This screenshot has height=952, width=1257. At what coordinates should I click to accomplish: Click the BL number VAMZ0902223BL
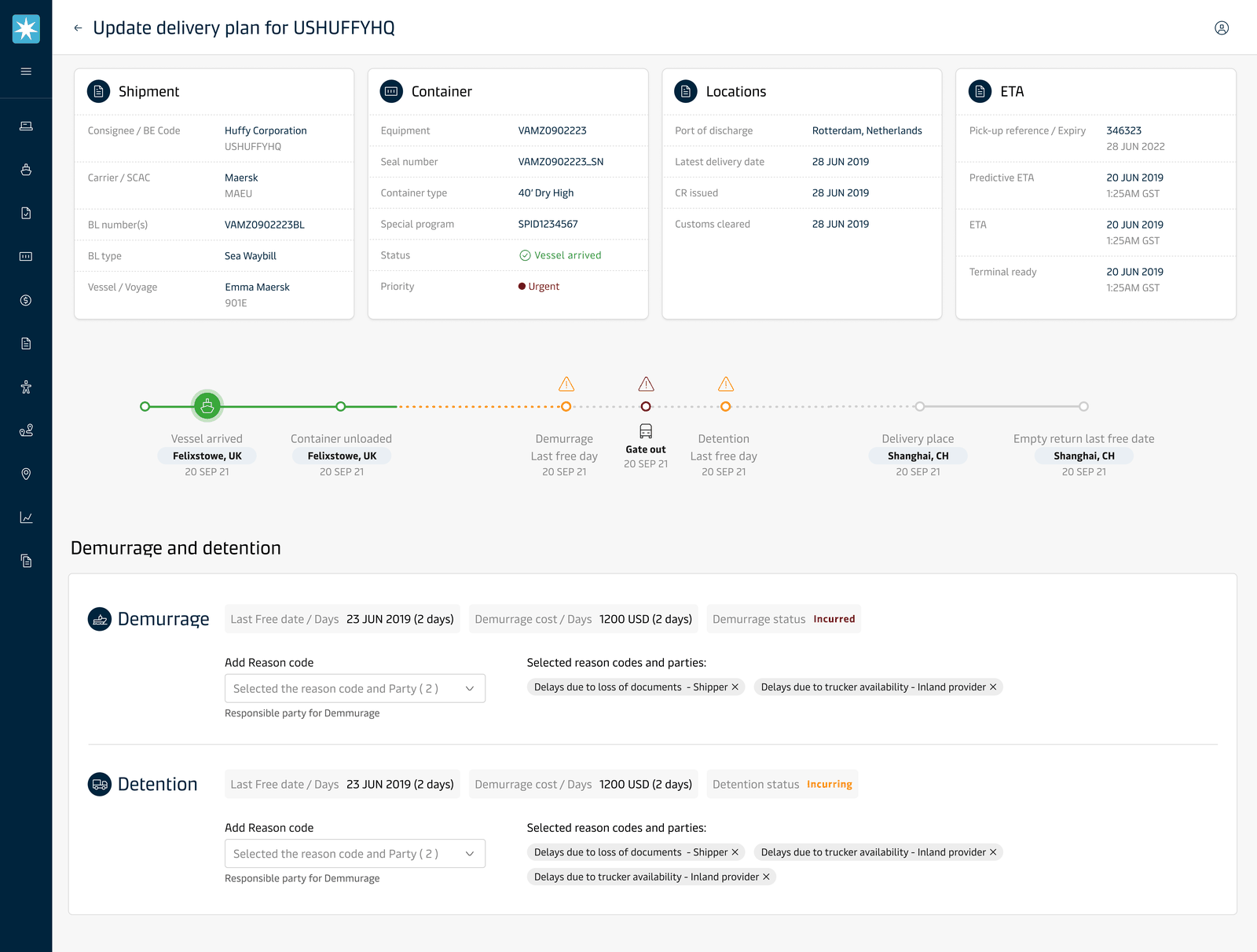[x=265, y=225]
